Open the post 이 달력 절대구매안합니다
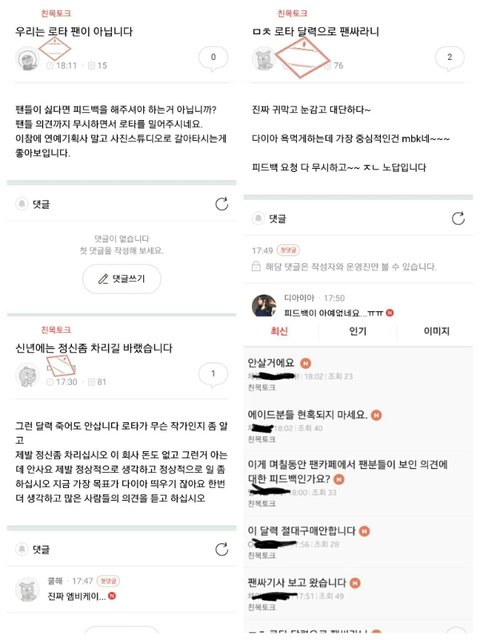 (x=302, y=531)
